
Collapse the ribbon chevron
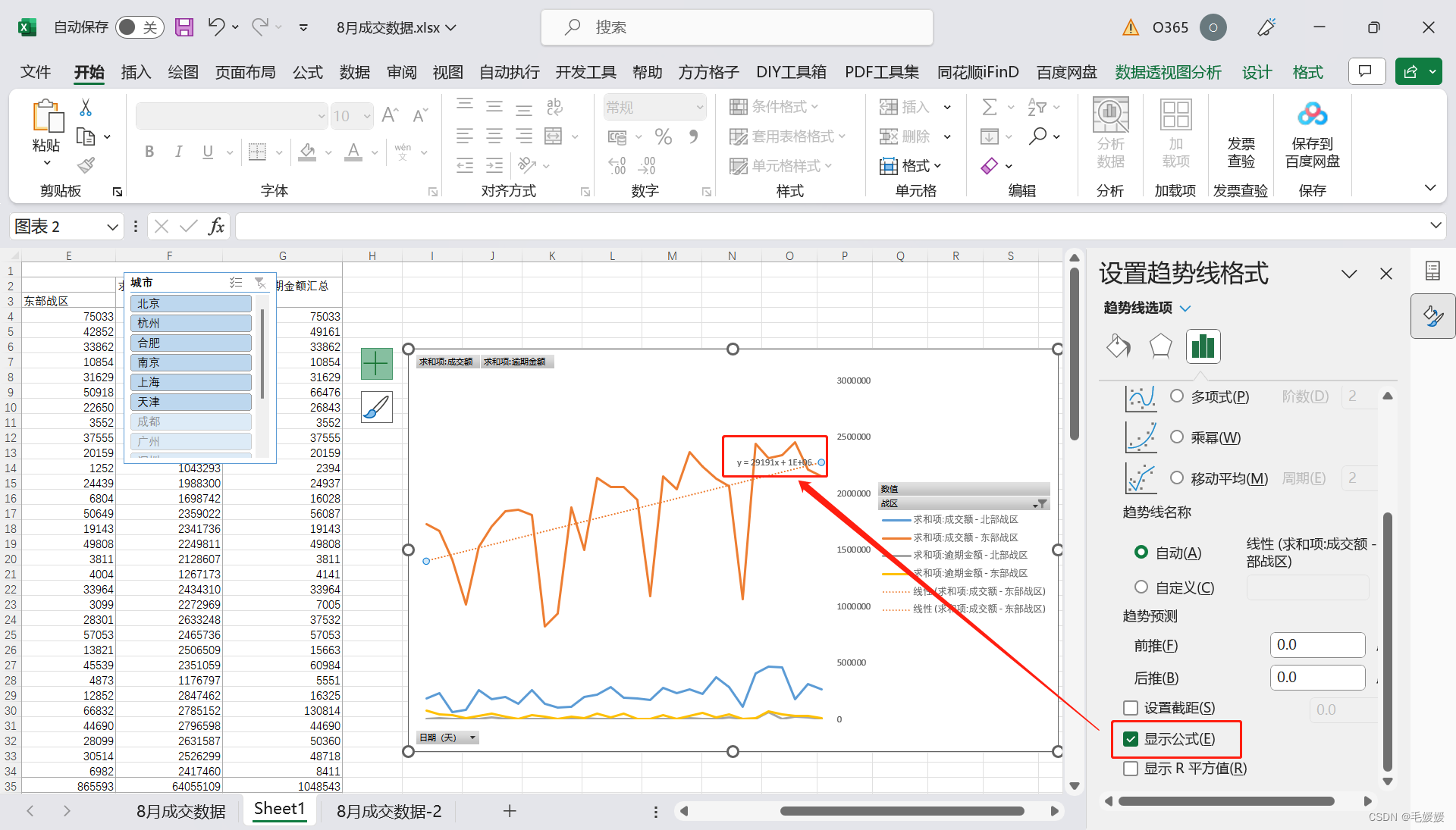[x=1430, y=187]
